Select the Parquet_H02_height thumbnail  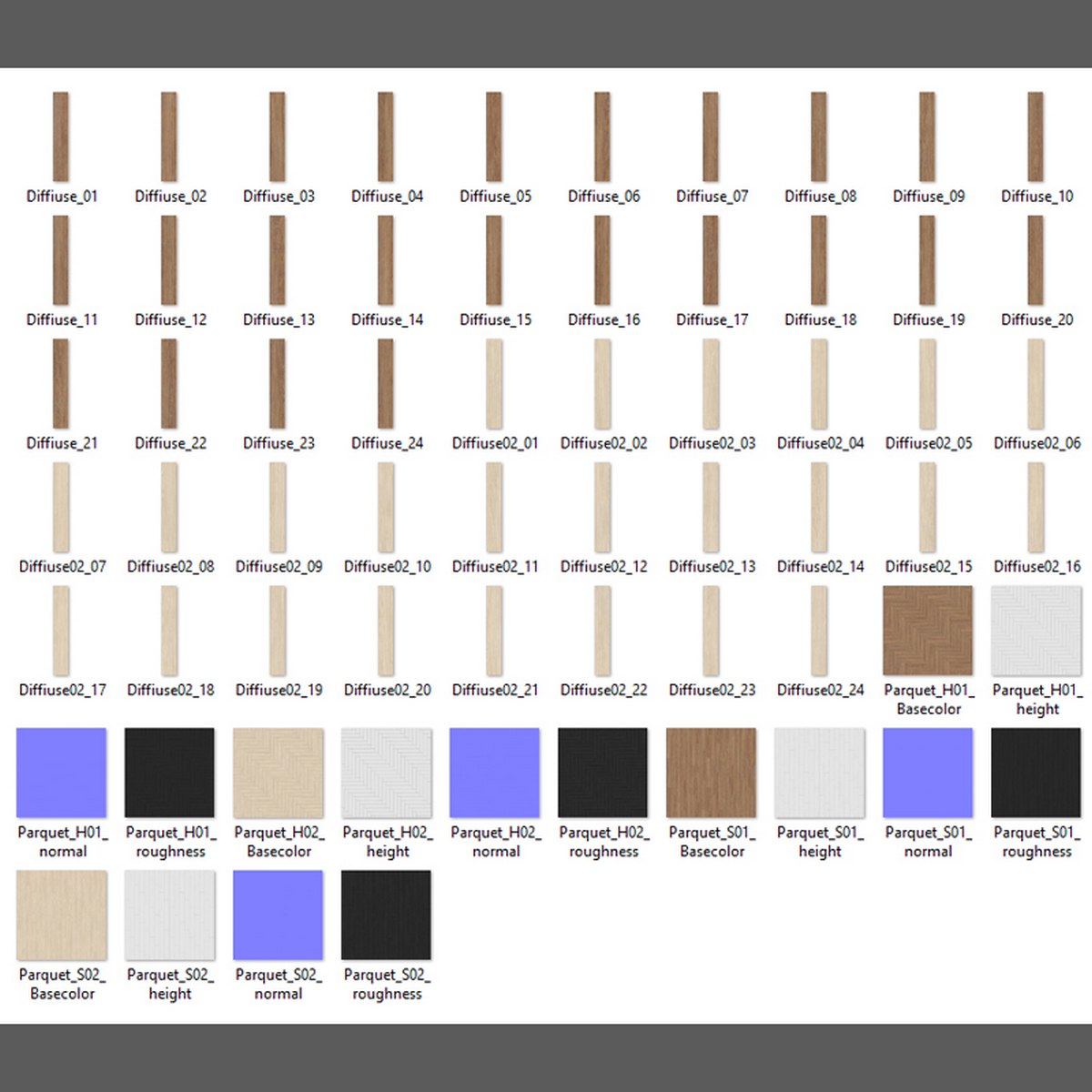pyautogui.click(x=387, y=773)
